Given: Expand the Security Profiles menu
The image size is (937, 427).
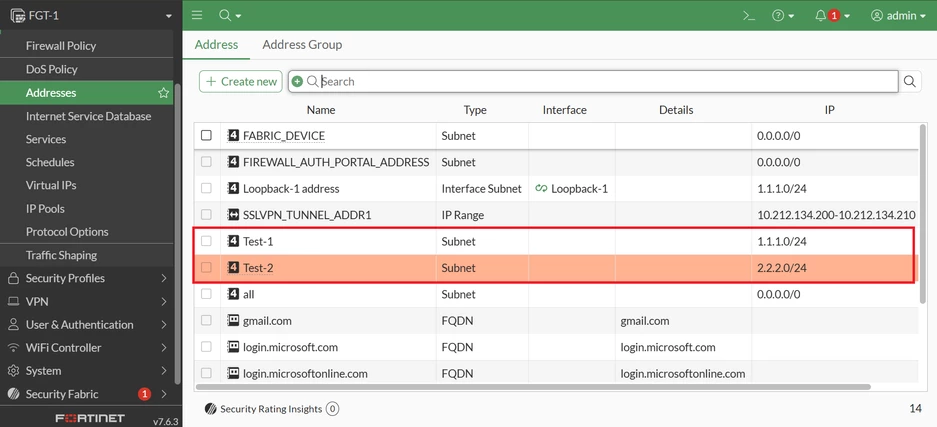Looking at the screenshot, I should click(87, 278).
